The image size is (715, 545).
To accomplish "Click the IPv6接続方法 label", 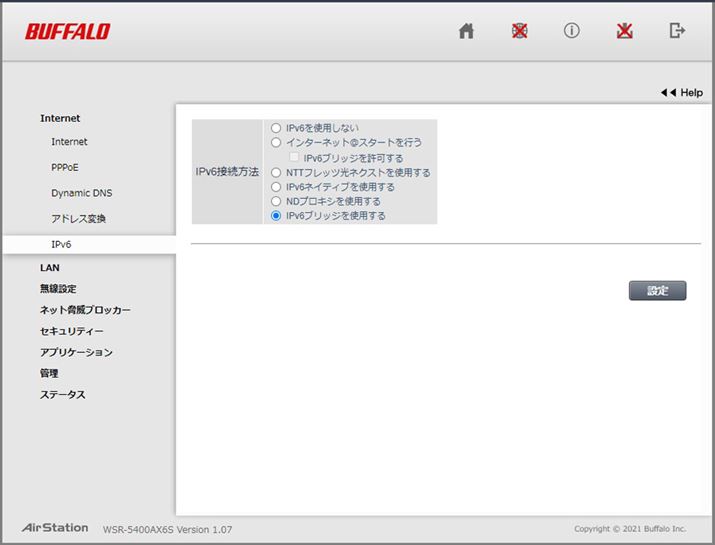I will (x=227, y=171).
